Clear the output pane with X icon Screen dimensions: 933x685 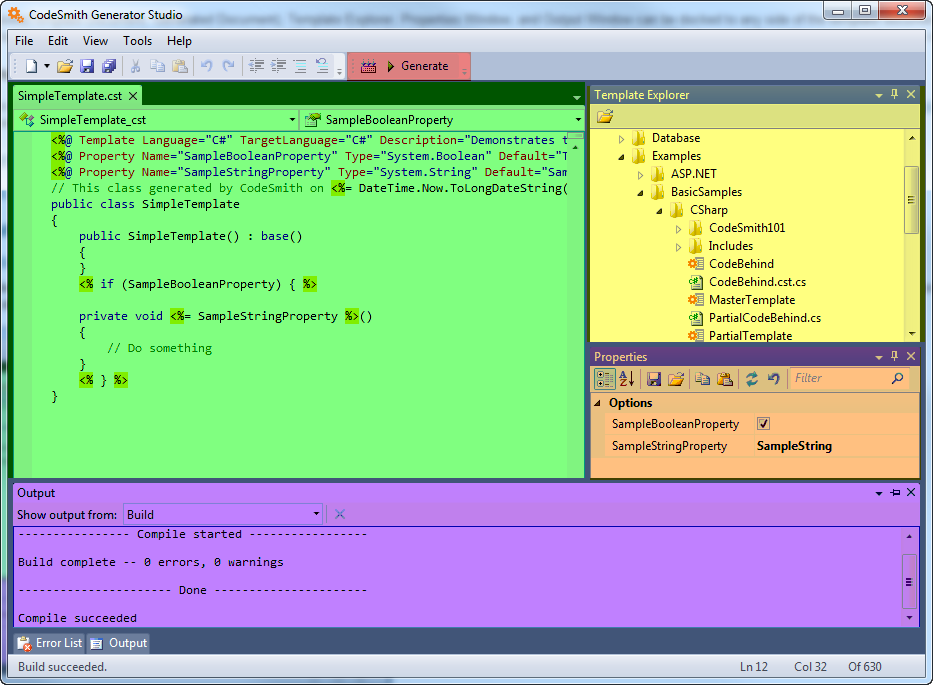340,514
